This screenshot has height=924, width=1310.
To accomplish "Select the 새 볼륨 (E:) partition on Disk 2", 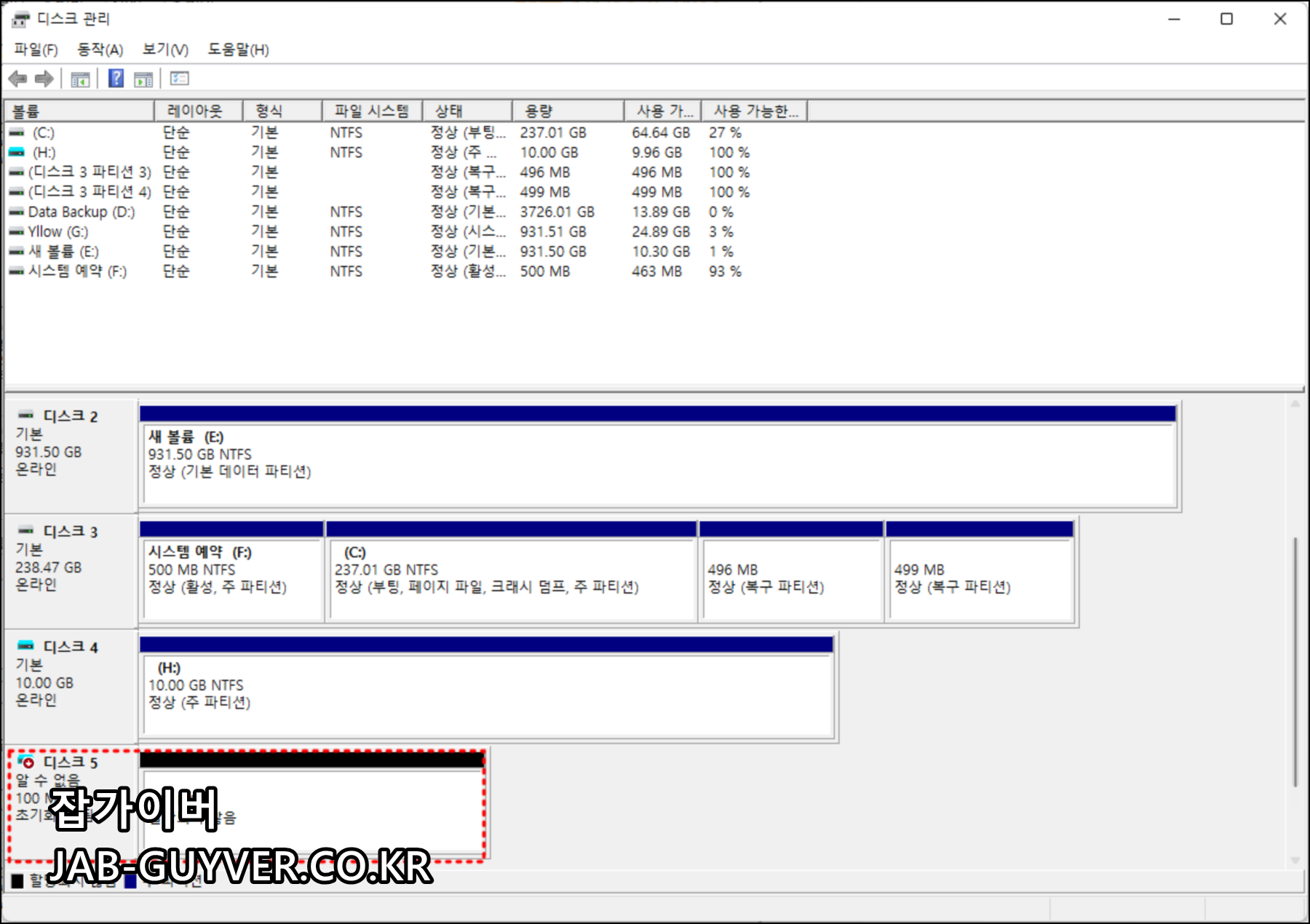I will 658,457.
